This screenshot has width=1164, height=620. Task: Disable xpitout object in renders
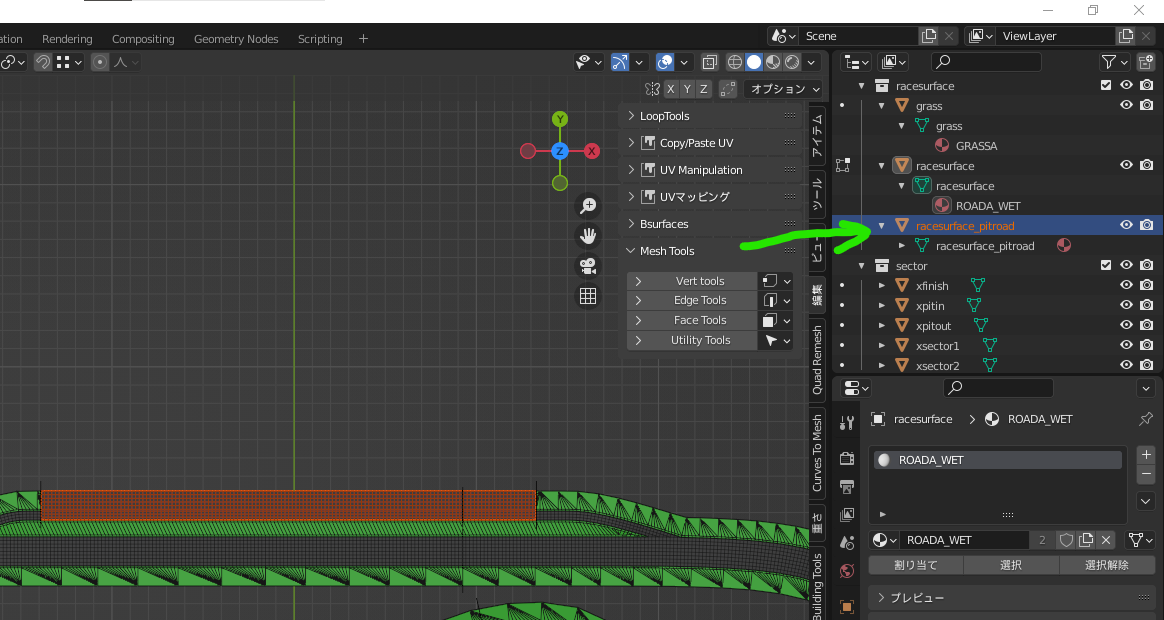coord(1146,325)
